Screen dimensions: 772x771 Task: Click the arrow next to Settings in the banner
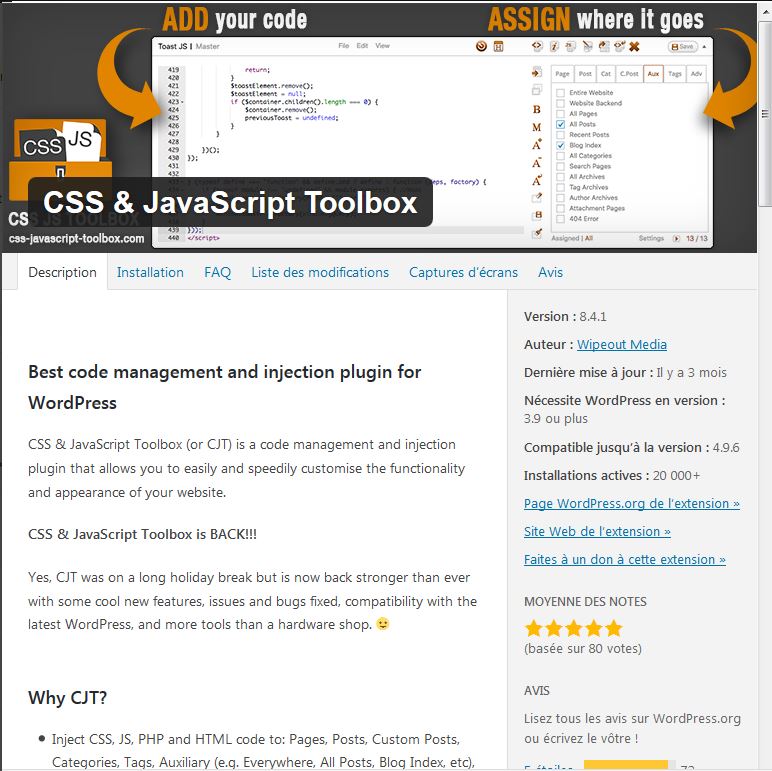click(677, 239)
